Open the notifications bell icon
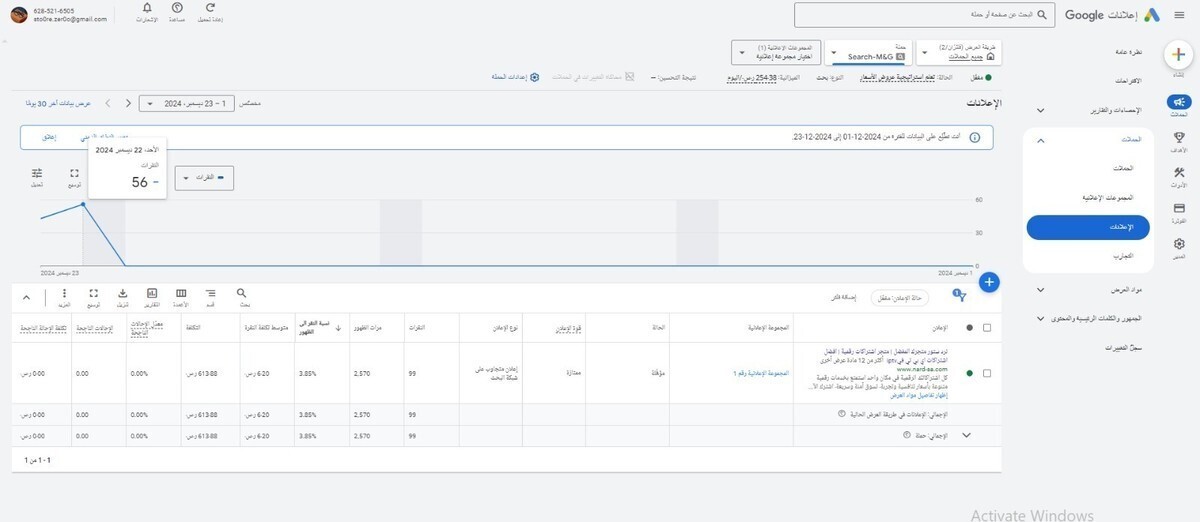 [147, 9]
